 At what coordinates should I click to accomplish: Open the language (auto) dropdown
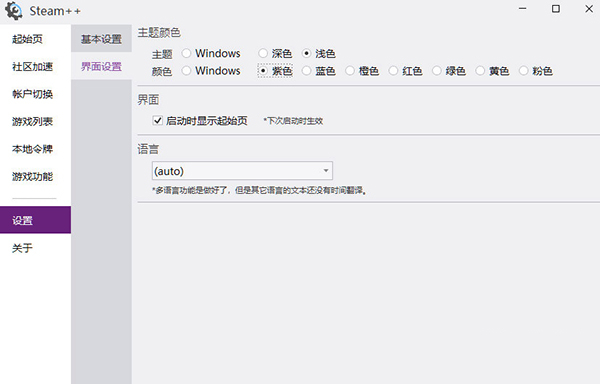pos(242,171)
